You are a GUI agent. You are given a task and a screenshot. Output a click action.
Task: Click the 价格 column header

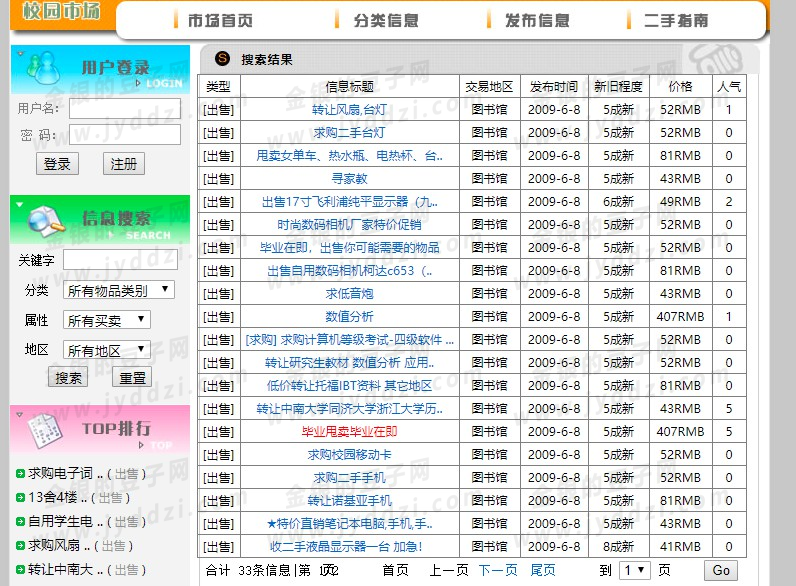tap(680, 87)
